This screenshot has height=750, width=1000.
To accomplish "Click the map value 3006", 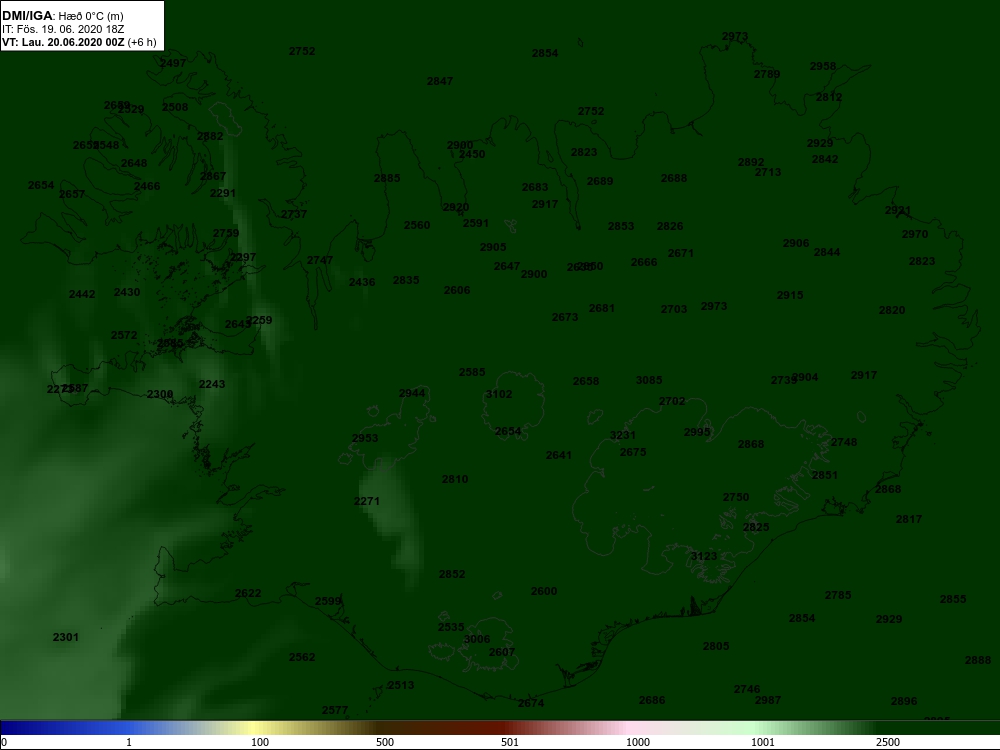I will click(477, 639).
